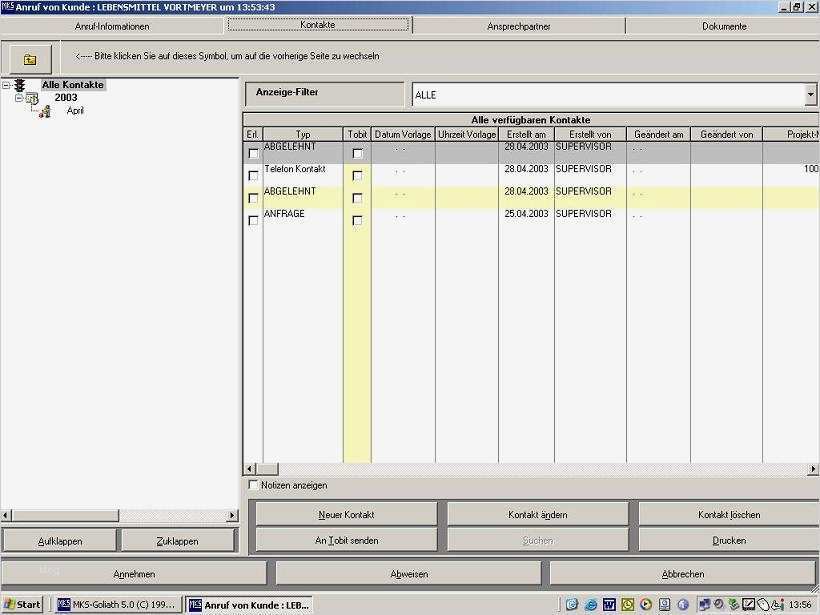Image resolution: width=820 pixels, height=615 pixels.
Task: Tick Tobit checkbox of Telefon Kontakt row
Action: [x=357, y=176]
